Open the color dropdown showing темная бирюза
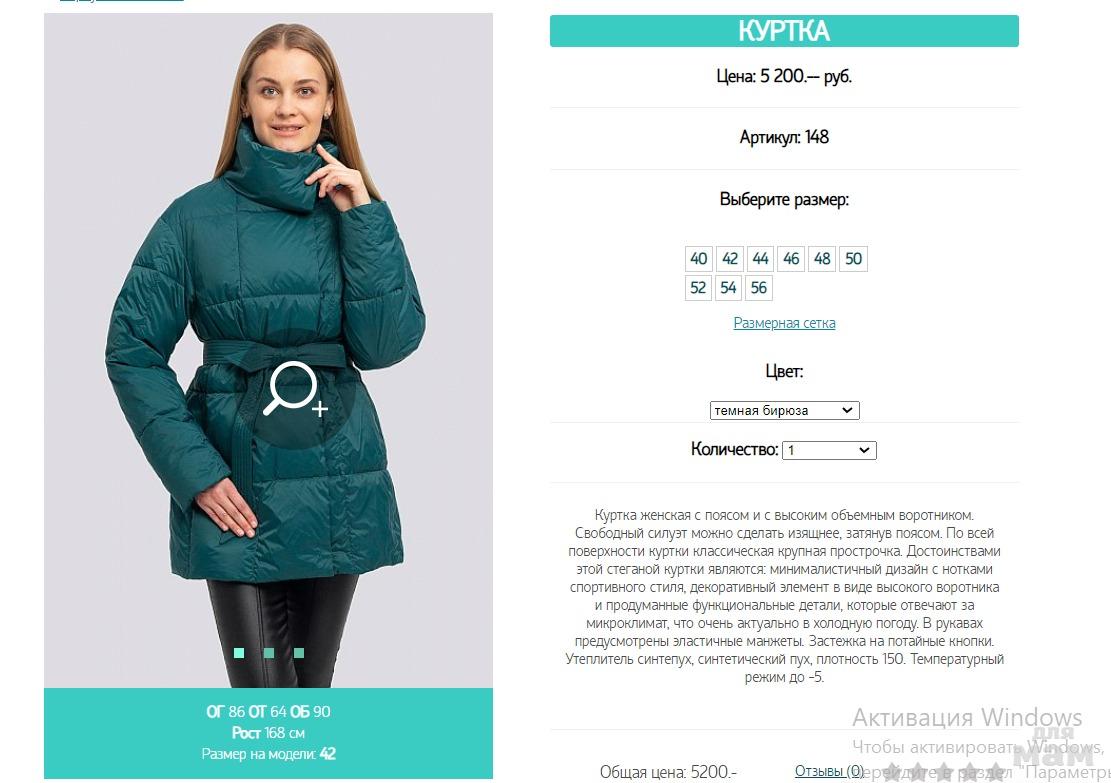Image resolution: width=1111 pixels, height=783 pixels. (784, 410)
